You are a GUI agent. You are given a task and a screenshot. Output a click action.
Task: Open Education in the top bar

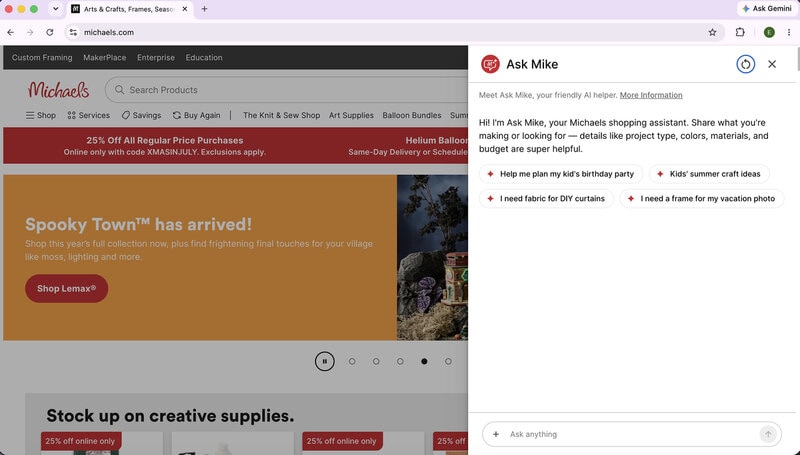point(204,58)
